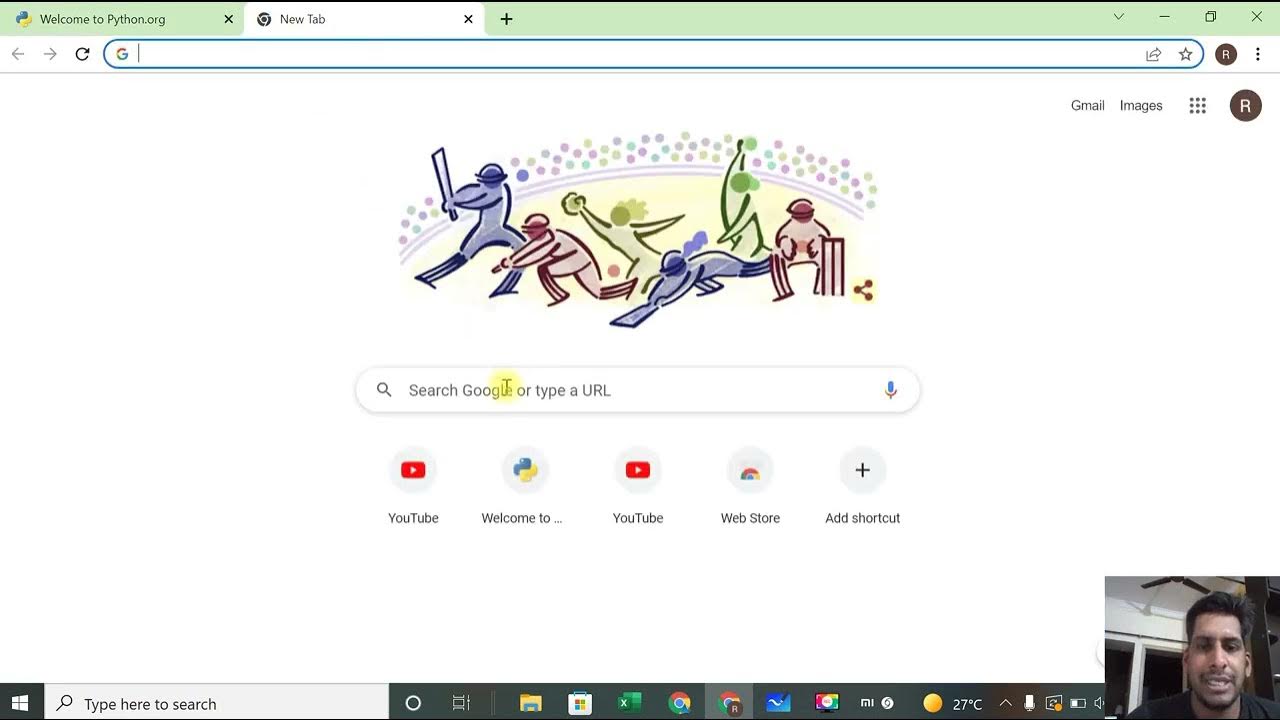This screenshot has height=720, width=1280.
Task: Open the Images link
Action: click(x=1141, y=105)
